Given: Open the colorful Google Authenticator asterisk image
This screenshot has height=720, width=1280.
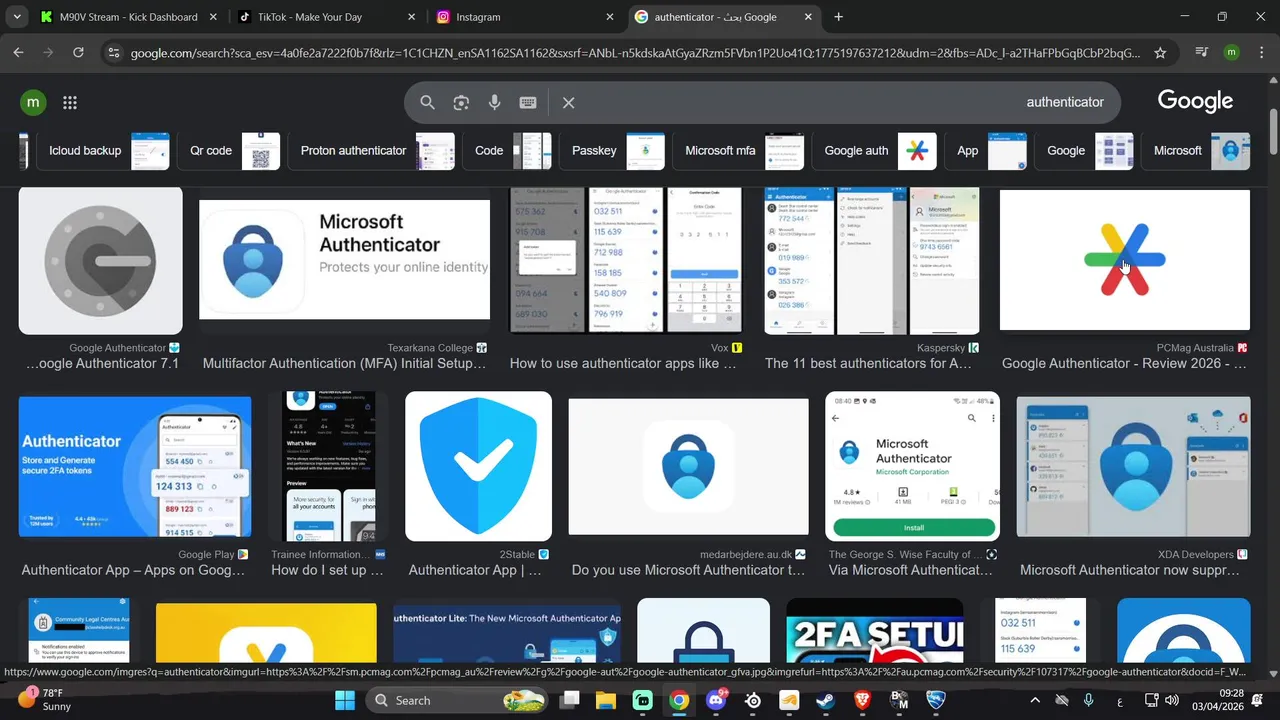Looking at the screenshot, I should [1125, 260].
